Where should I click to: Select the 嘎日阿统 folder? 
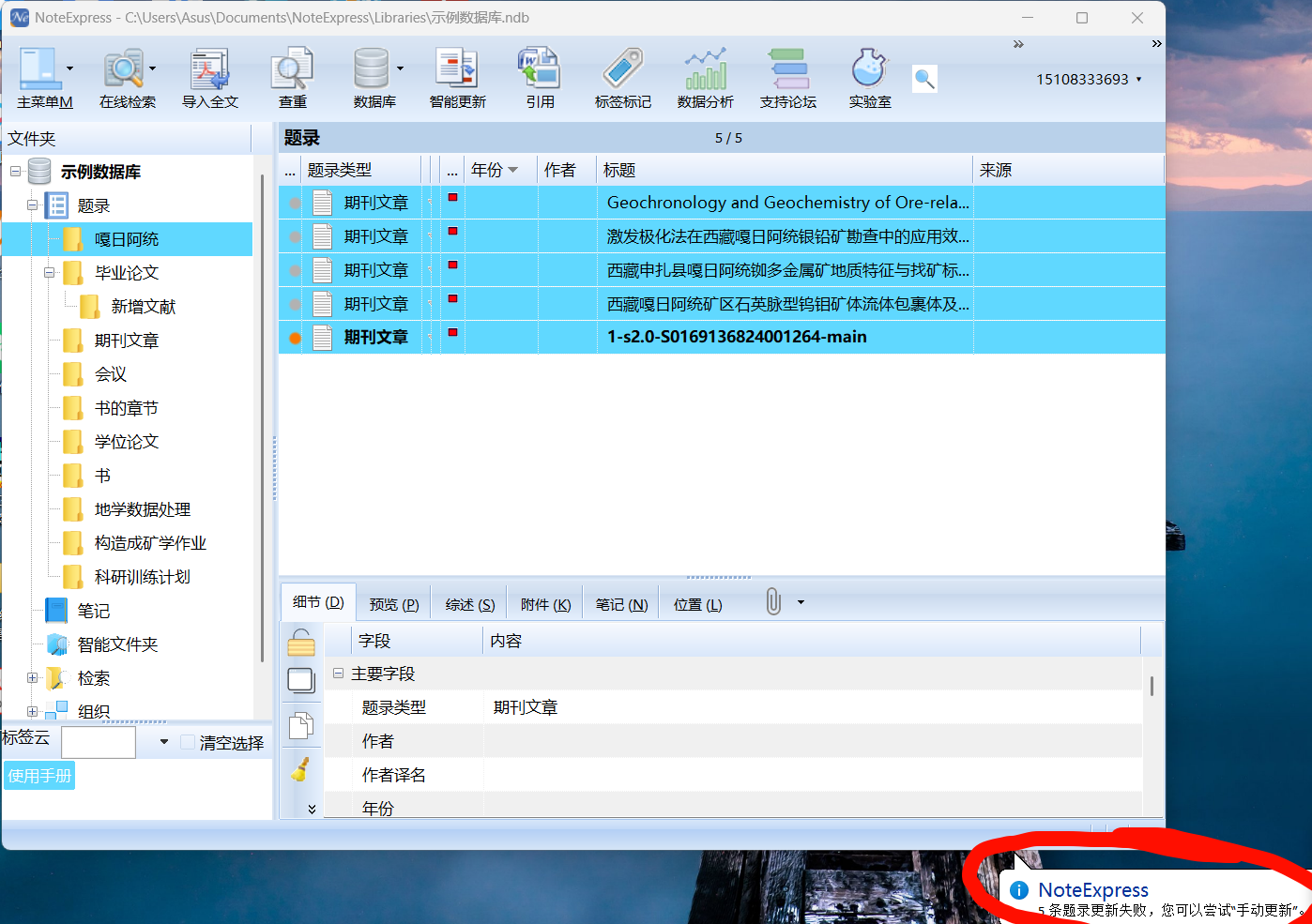(x=127, y=239)
